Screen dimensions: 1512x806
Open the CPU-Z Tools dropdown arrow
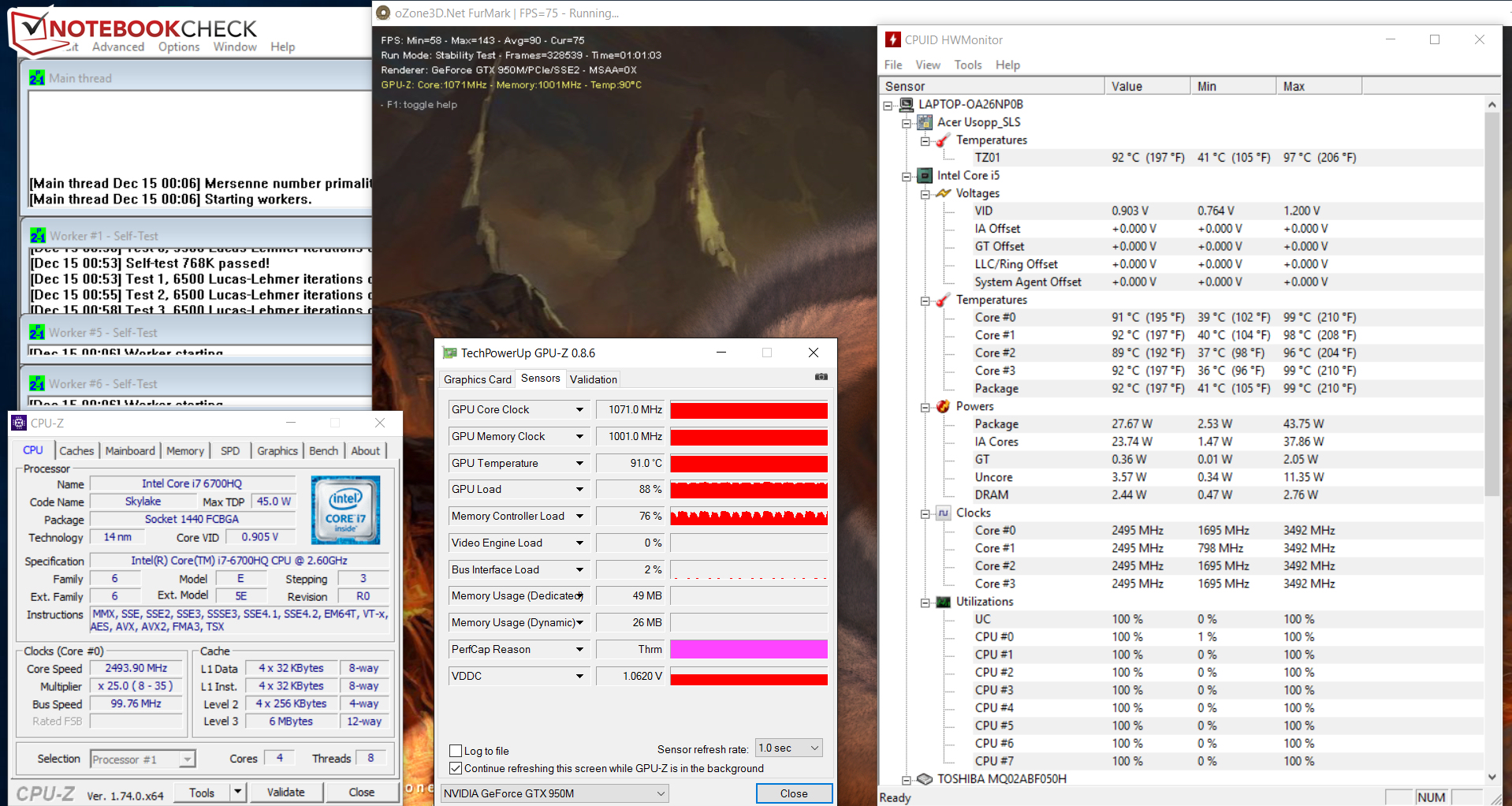click(x=237, y=792)
